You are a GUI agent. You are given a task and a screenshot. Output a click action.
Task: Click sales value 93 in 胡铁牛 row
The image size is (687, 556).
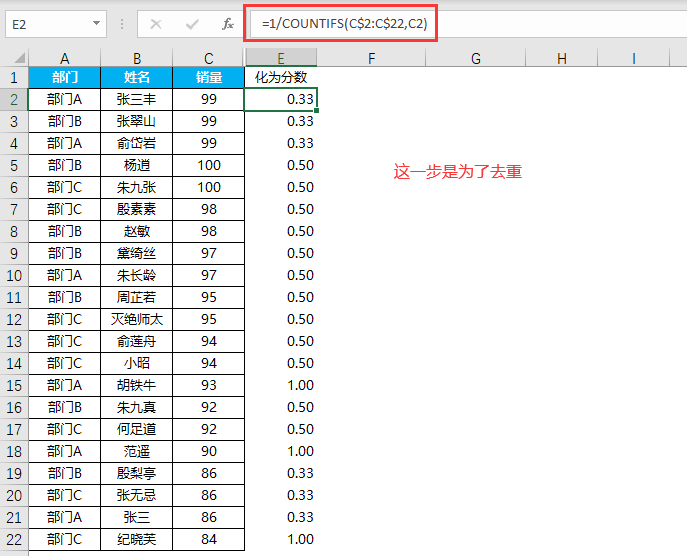point(209,386)
